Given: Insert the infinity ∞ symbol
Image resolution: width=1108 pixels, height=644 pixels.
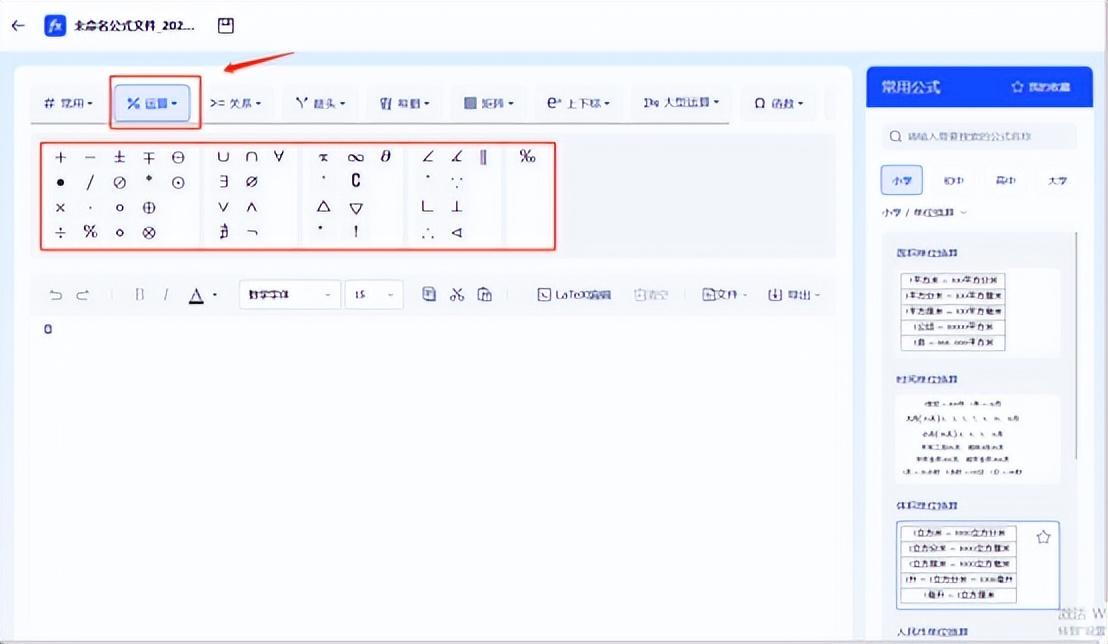Looking at the screenshot, I should (x=355, y=157).
